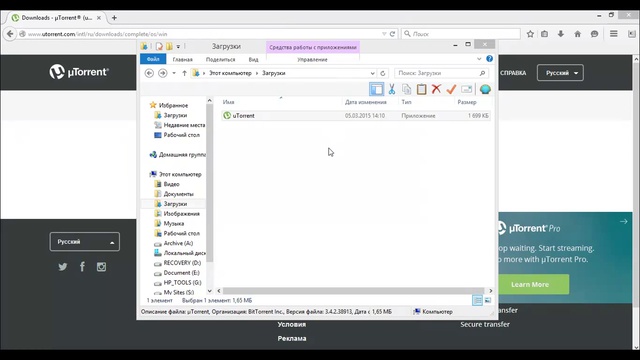Go back using Explorer's back arrow
This screenshot has height=360, width=640.
tap(149, 73)
